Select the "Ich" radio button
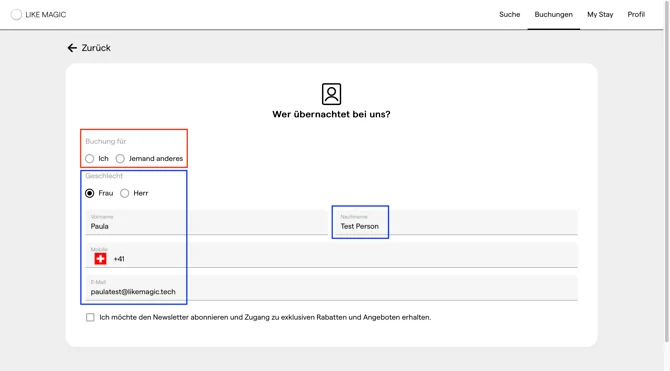The image size is (670, 371). coord(89,159)
